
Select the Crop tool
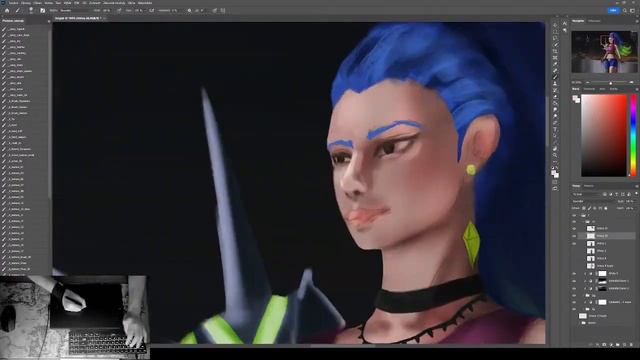tap(555, 51)
